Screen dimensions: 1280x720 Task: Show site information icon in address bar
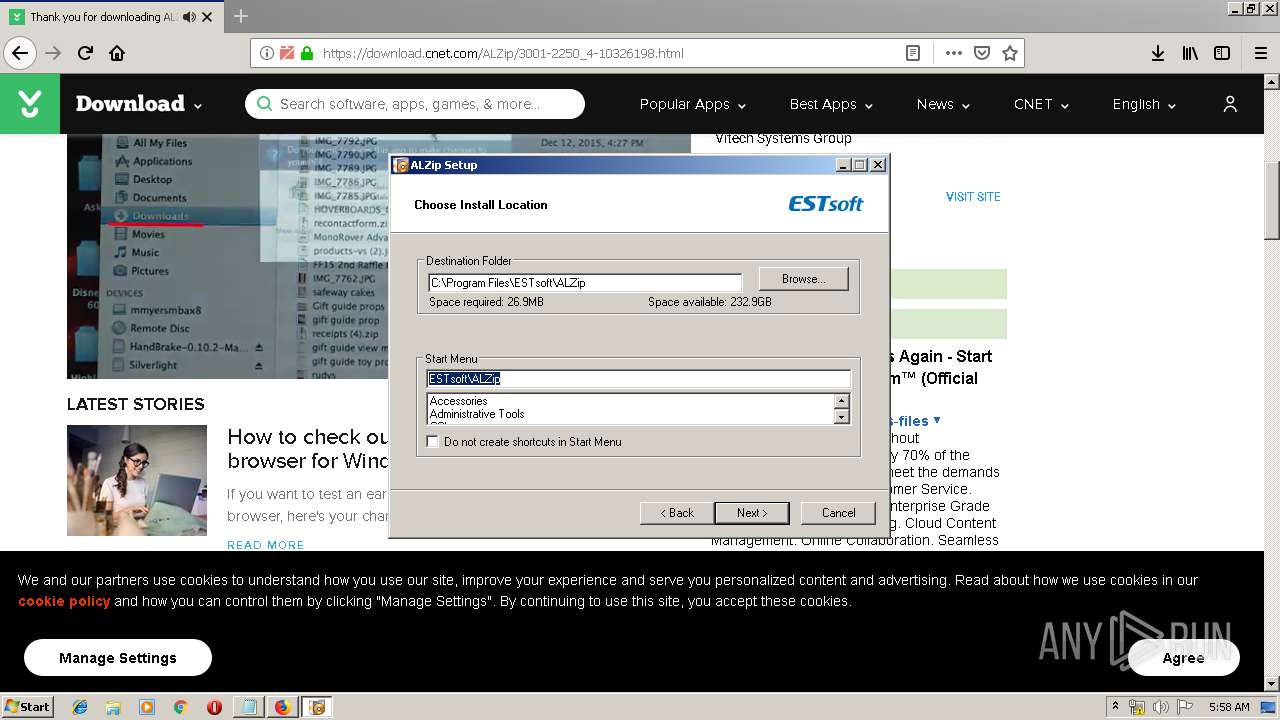(266, 53)
